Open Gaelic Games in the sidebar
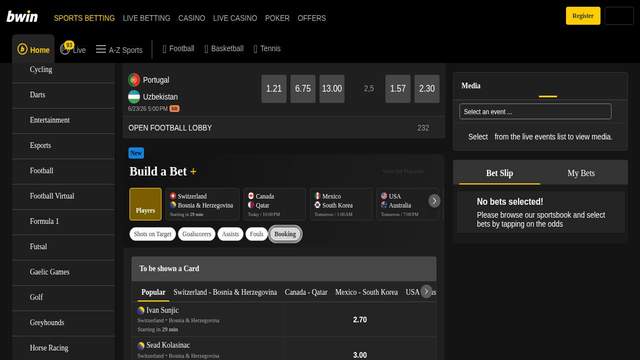This screenshot has height=360, width=640. [64, 272]
